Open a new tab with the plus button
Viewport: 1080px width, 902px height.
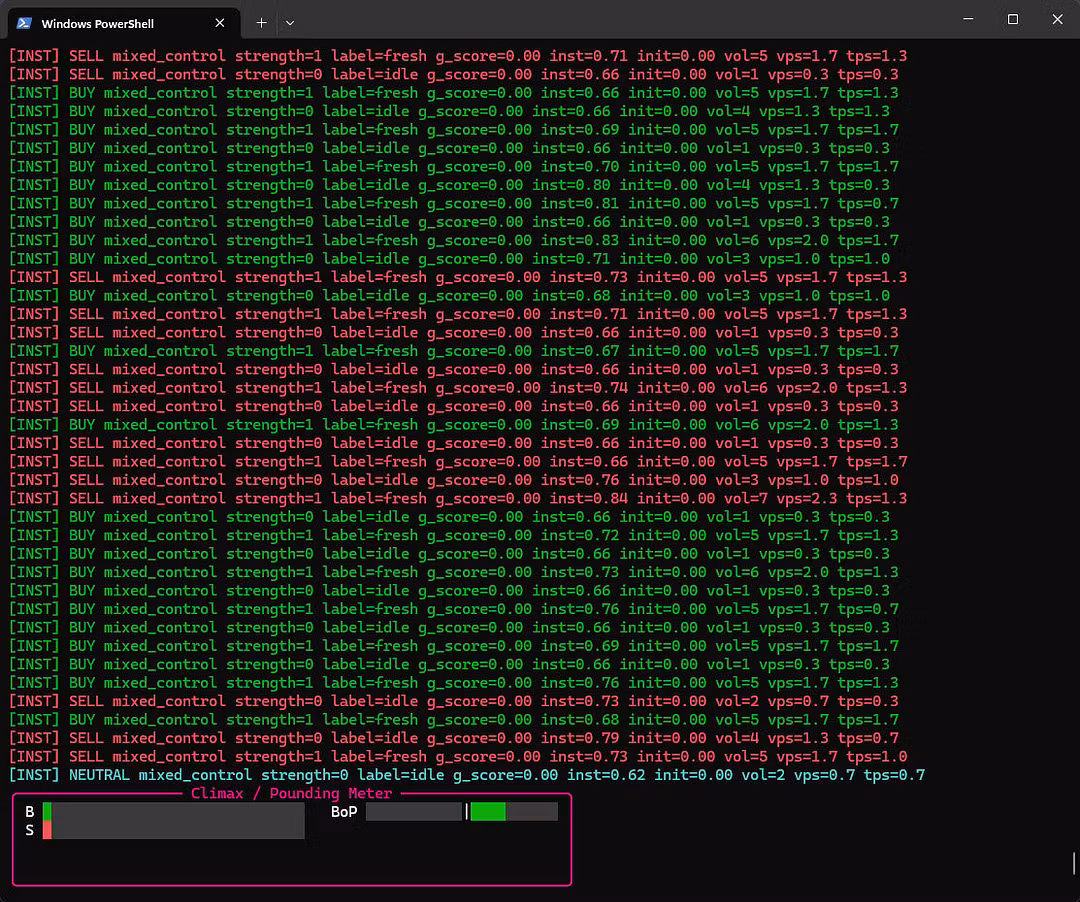[x=261, y=22]
